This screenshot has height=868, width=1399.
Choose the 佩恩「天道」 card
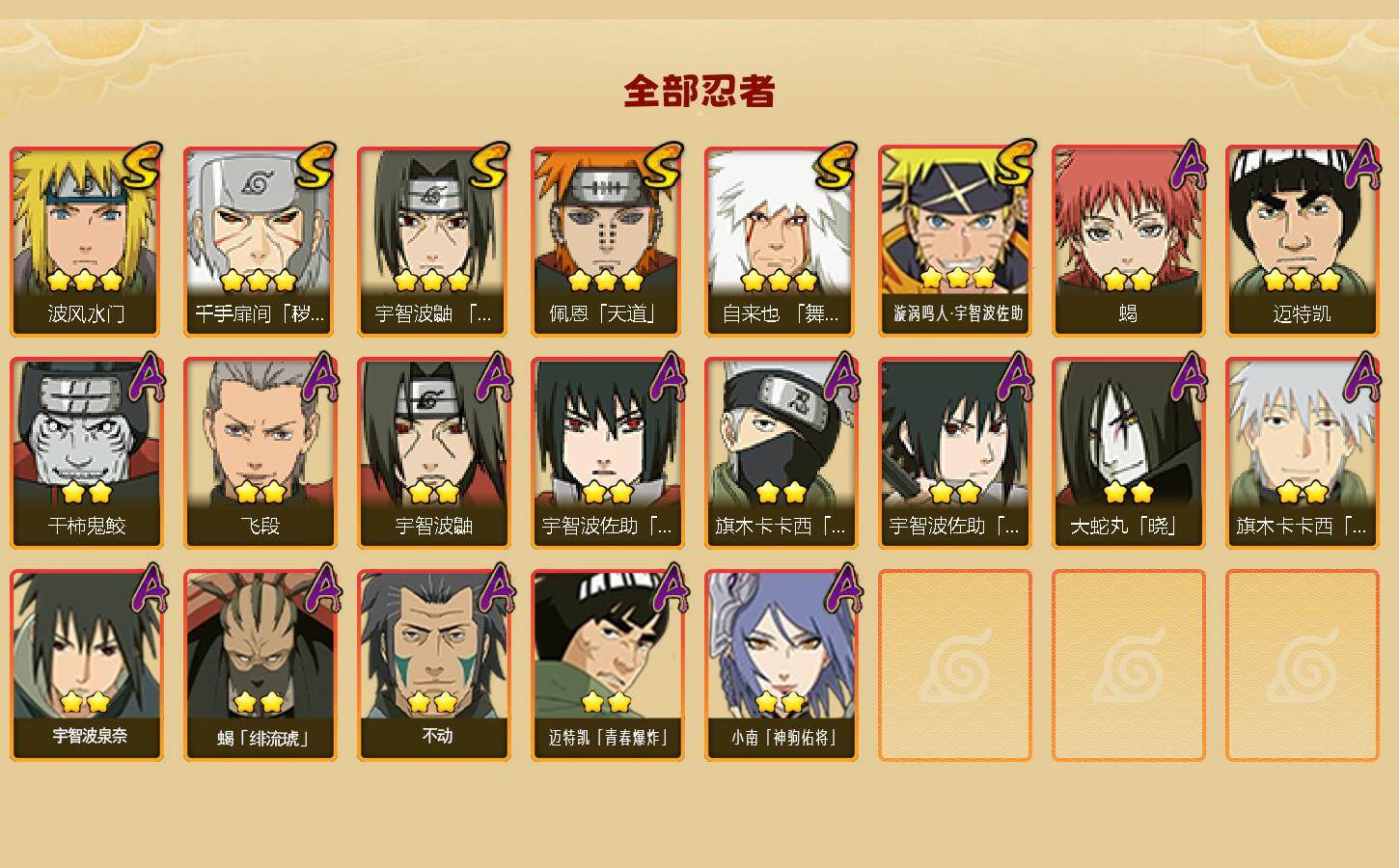(607, 241)
